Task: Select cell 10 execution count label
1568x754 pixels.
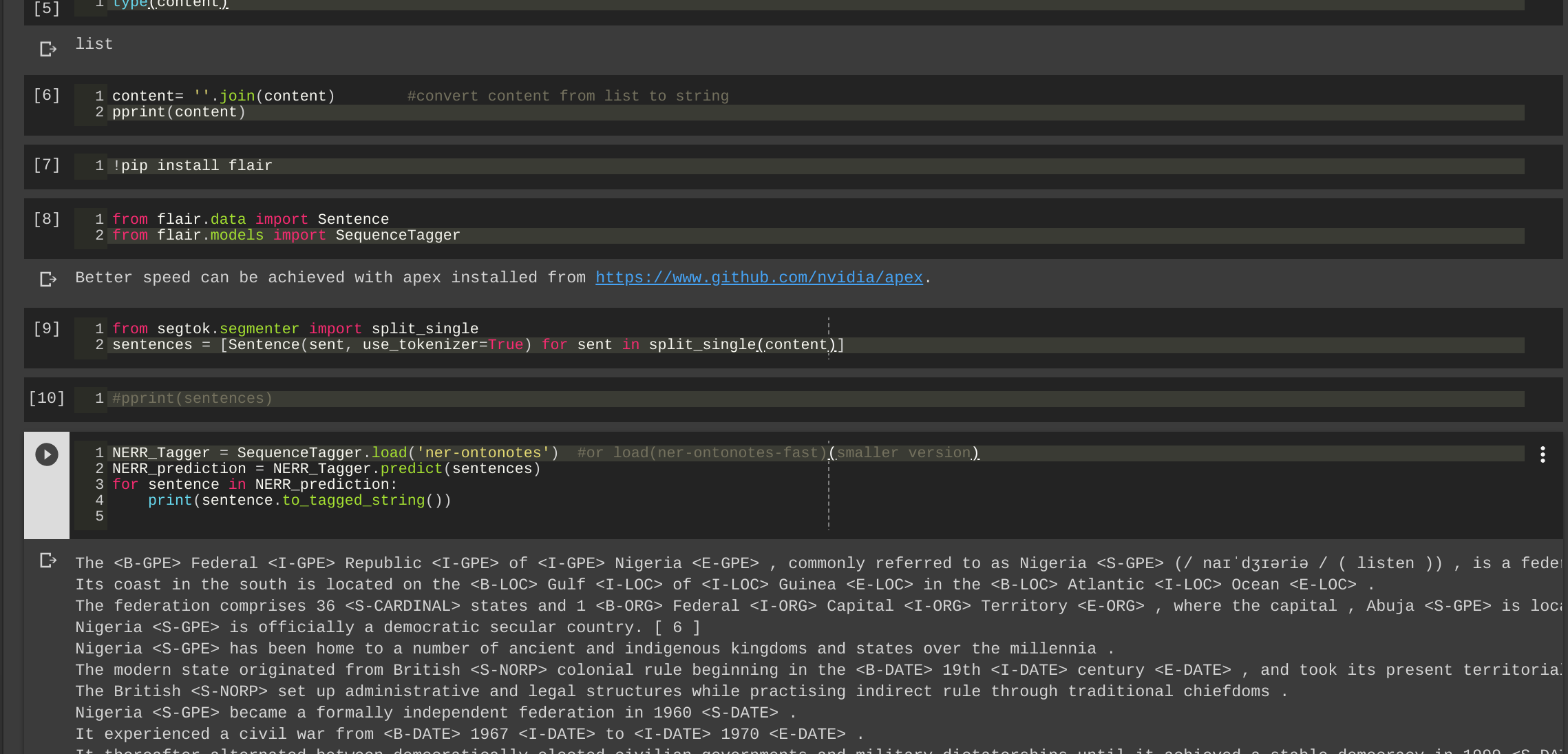Action: (x=47, y=398)
